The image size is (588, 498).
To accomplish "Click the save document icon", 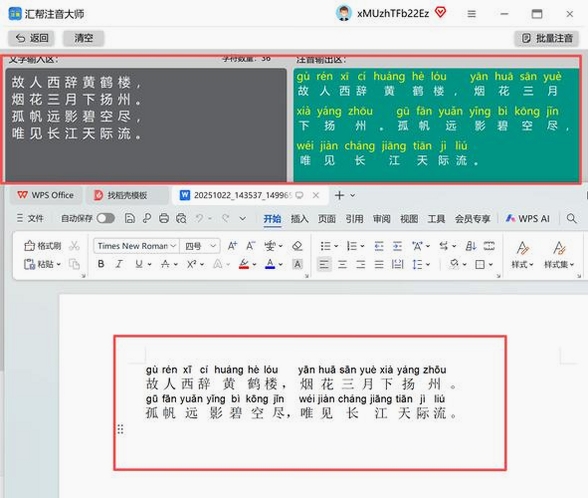I will [130, 218].
